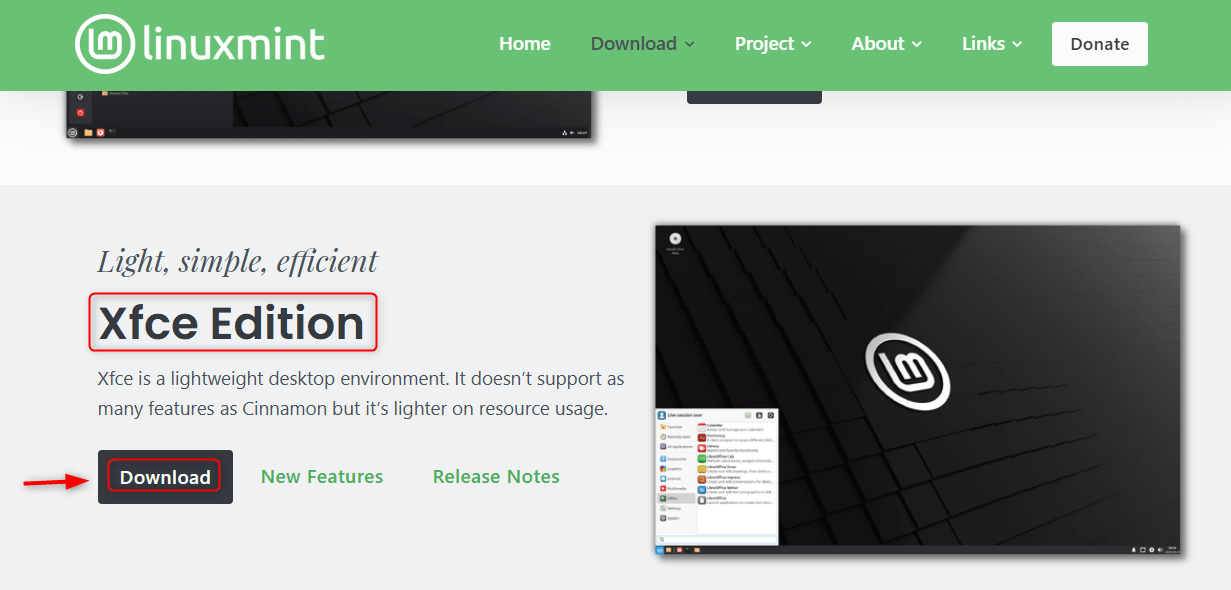Open the Xfce New Features link

322,477
